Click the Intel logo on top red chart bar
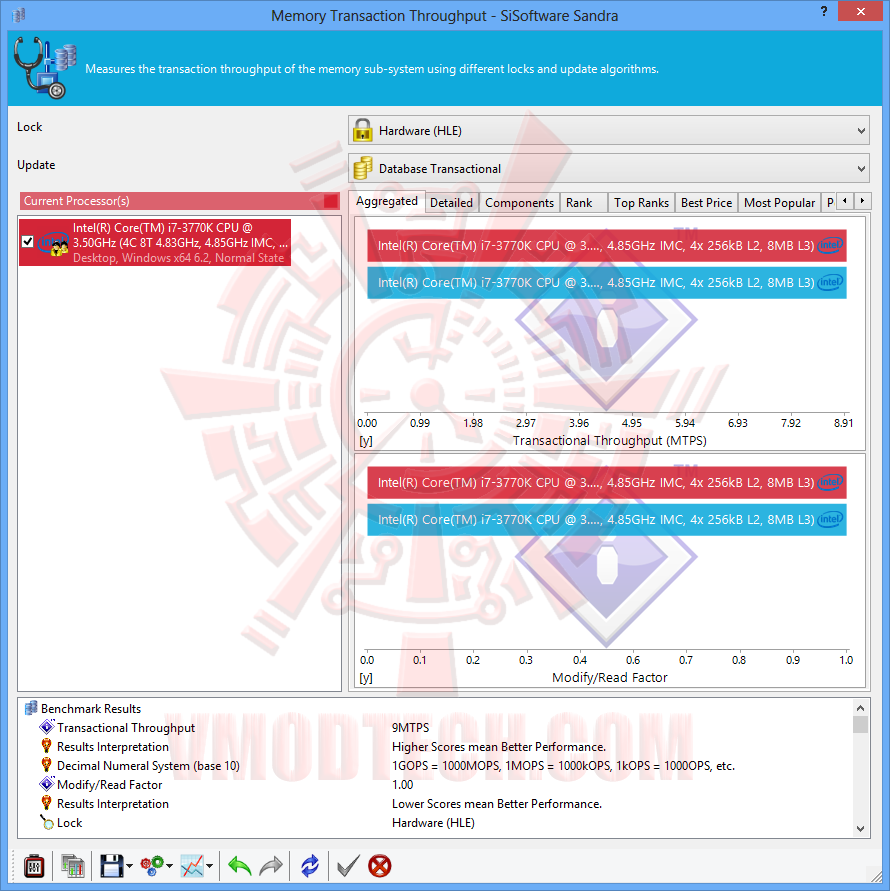Image resolution: width=890 pixels, height=891 pixels. pyautogui.click(x=830, y=245)
